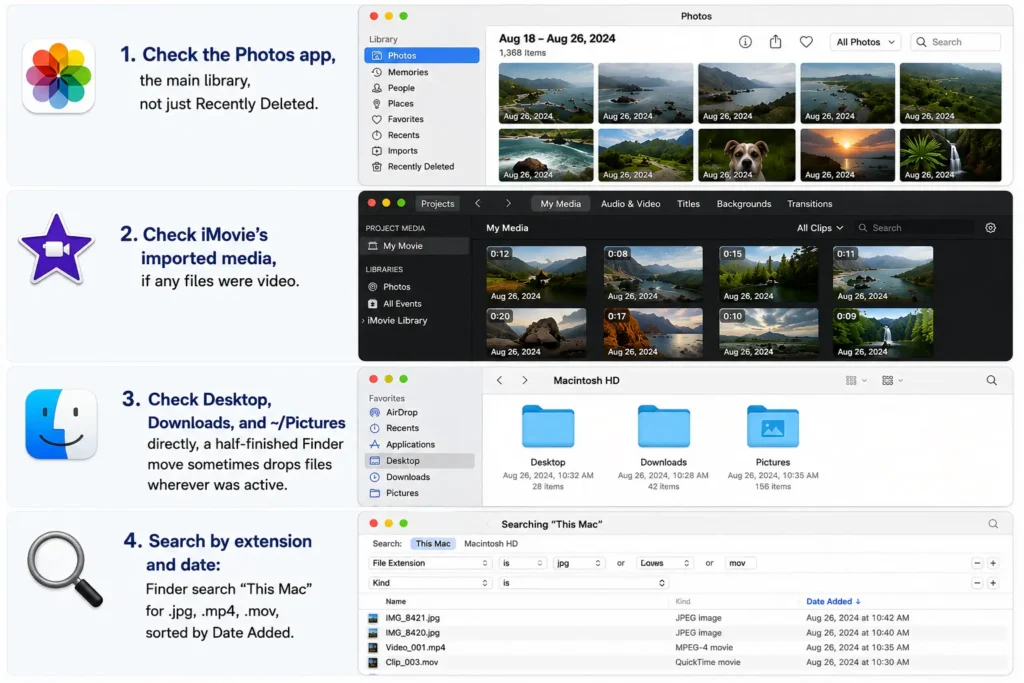
Task: Open the Finder view options dropdown
Action: pos(856,380)
